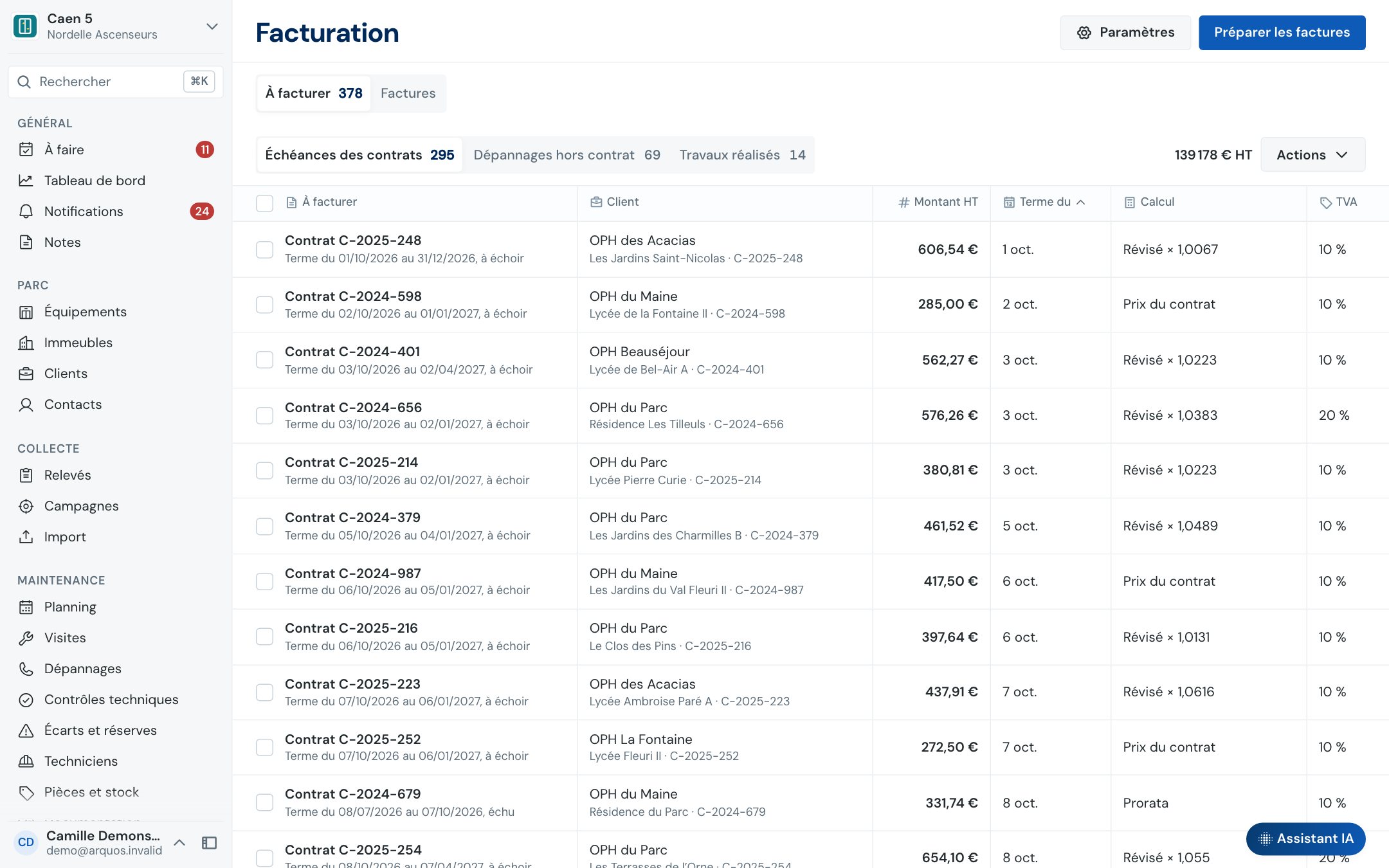Click the Import upload icon
The image size is (1389, 868).
pos(26,537)
